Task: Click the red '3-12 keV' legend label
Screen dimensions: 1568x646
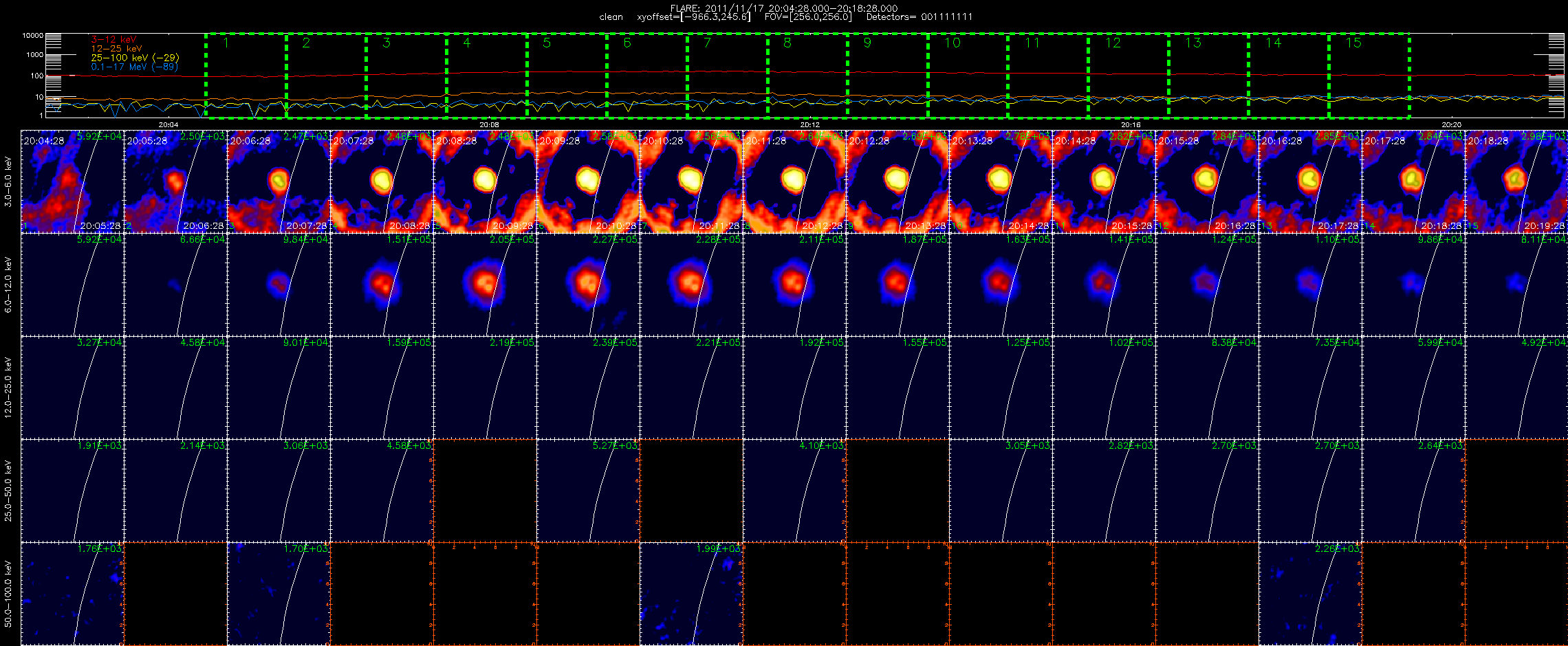Action: point(113,40)
